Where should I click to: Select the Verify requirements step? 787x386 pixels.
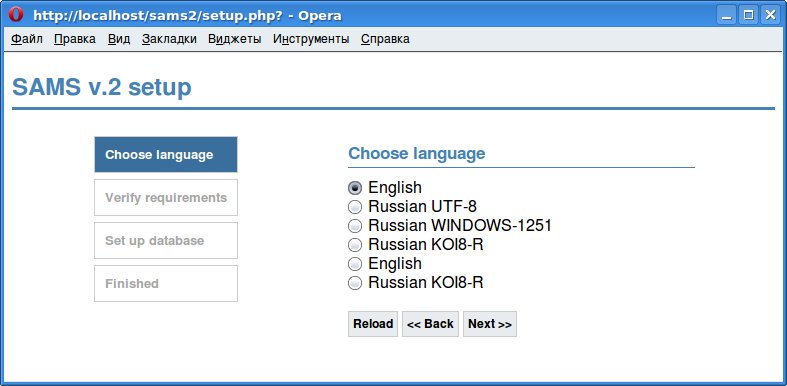(x=166, y=198)
